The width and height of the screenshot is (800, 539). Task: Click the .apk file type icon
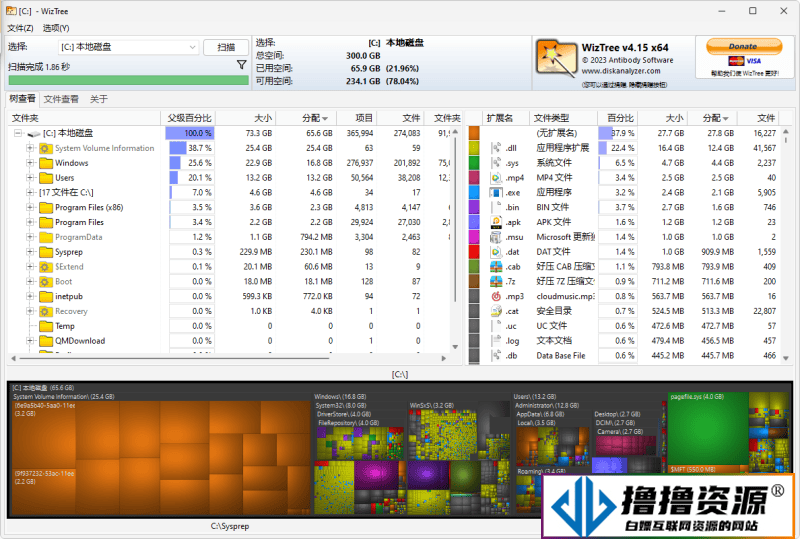pos(496,222)
